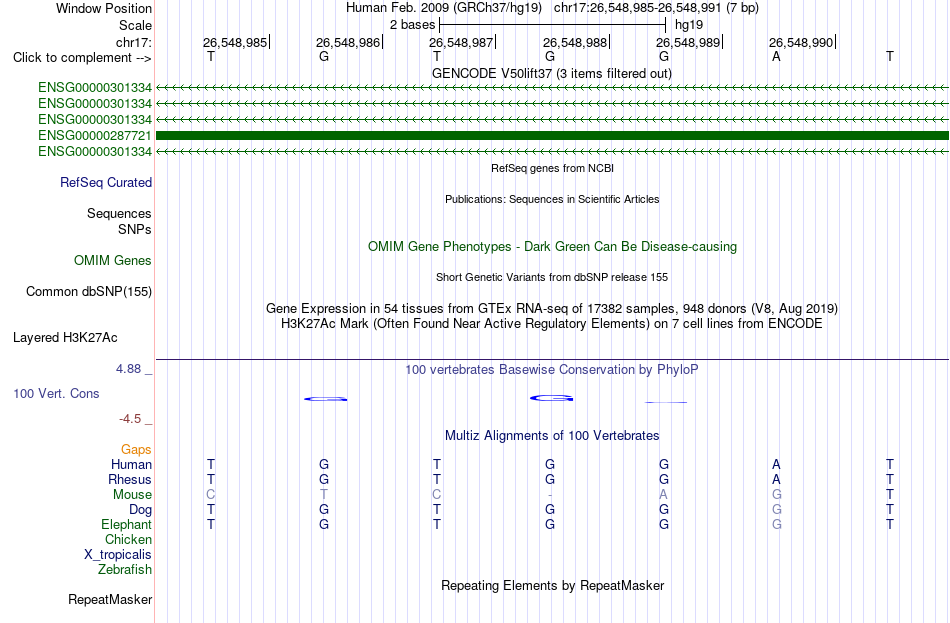Click the hg19 text beside the scale bar

[689, 25]
